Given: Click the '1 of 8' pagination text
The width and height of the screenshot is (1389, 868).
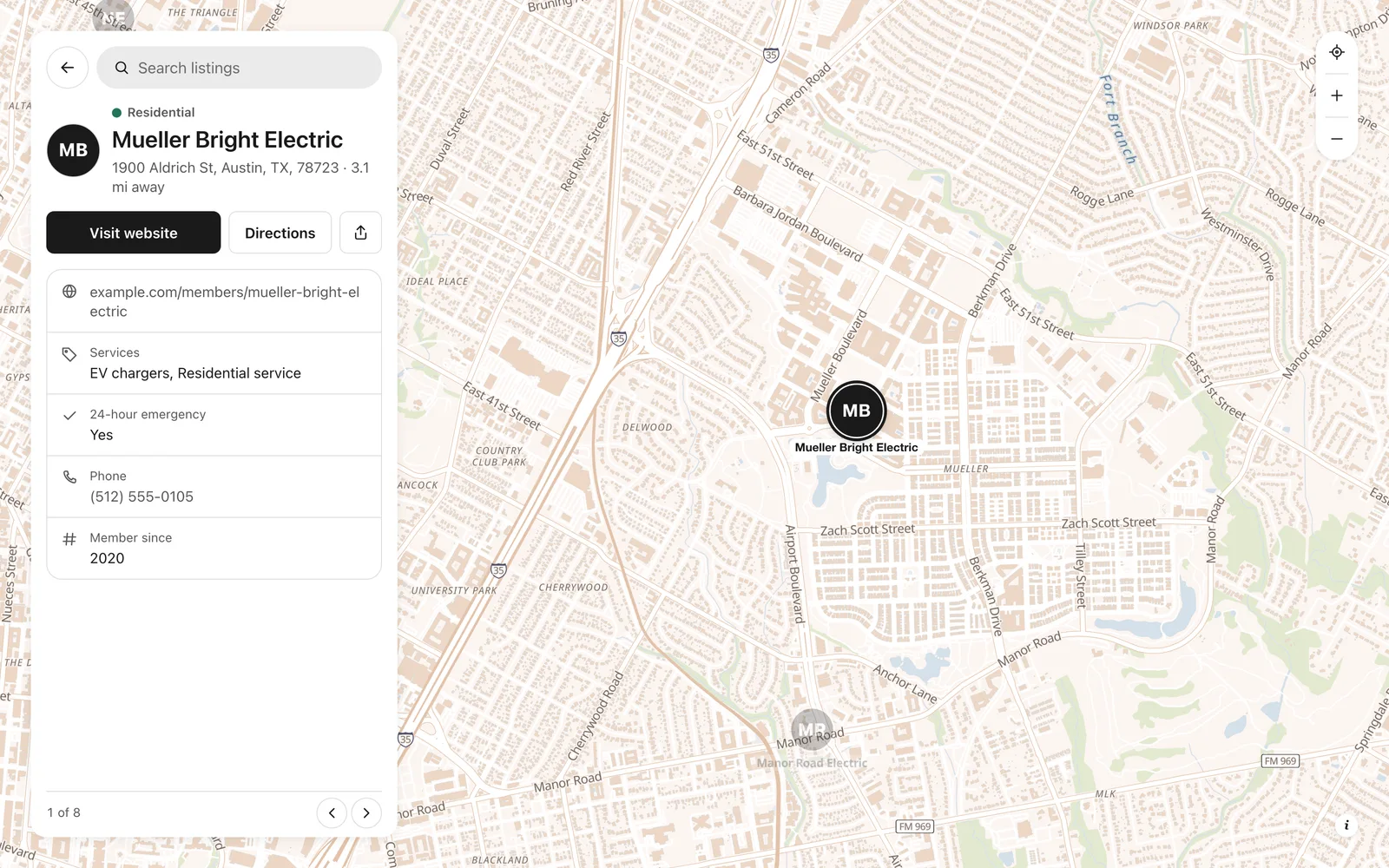Looking at the screenshot, I should [63, 812].
